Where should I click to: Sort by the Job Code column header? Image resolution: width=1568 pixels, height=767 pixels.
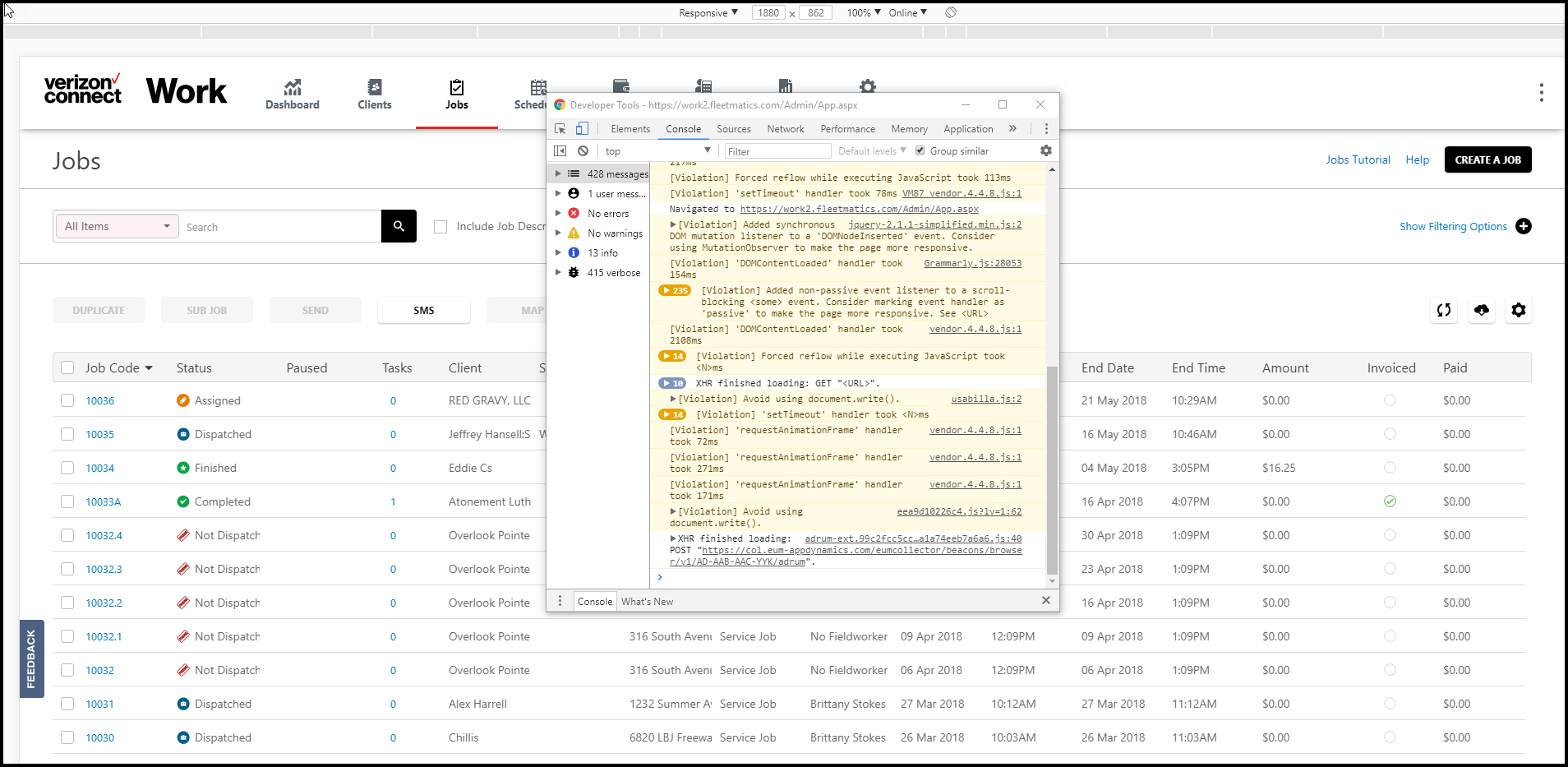pos(119,367)
